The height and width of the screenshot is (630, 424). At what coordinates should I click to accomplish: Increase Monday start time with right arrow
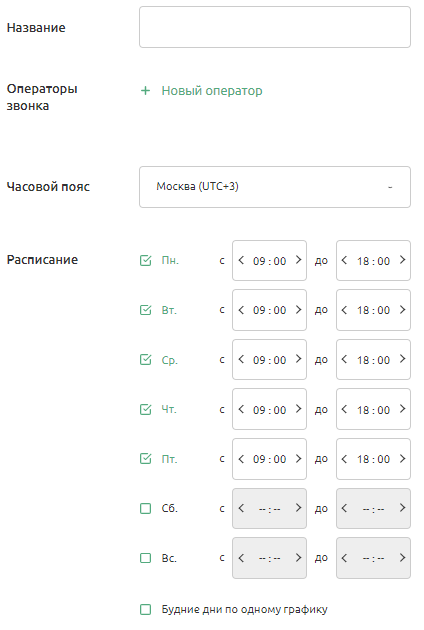click(298, 260)
